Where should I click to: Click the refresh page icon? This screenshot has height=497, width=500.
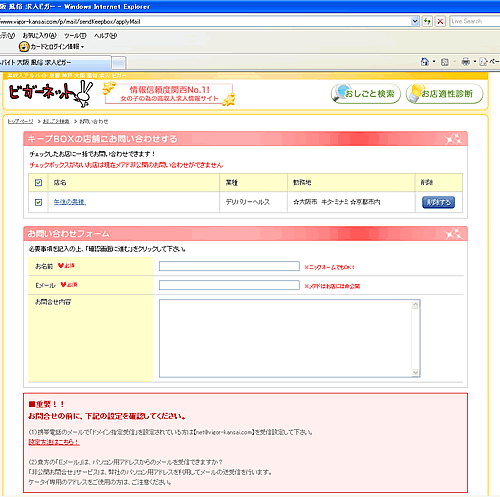coord(427,21)
